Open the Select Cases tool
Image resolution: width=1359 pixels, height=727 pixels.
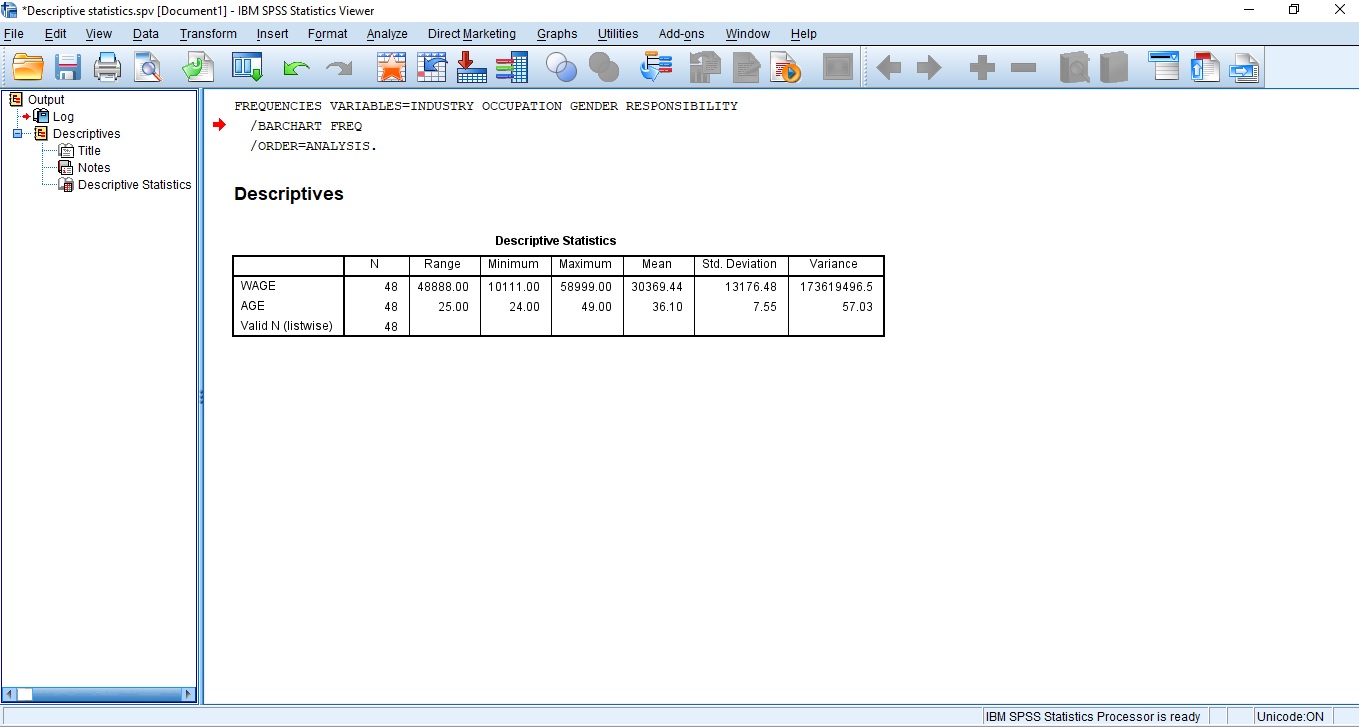click(x=561, y=67)
